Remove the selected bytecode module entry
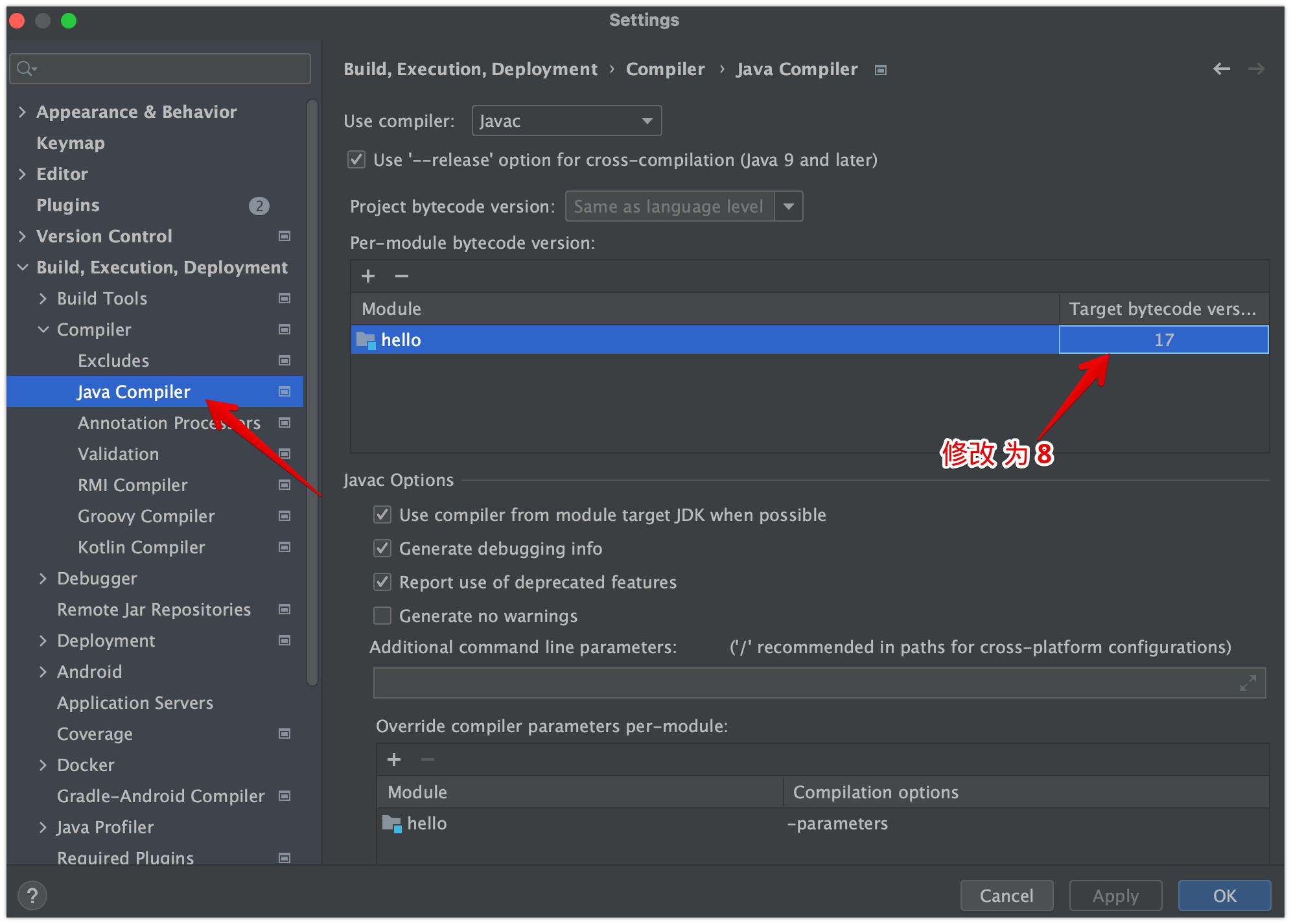Viewport: 1291px width, 924px height. 402,276
